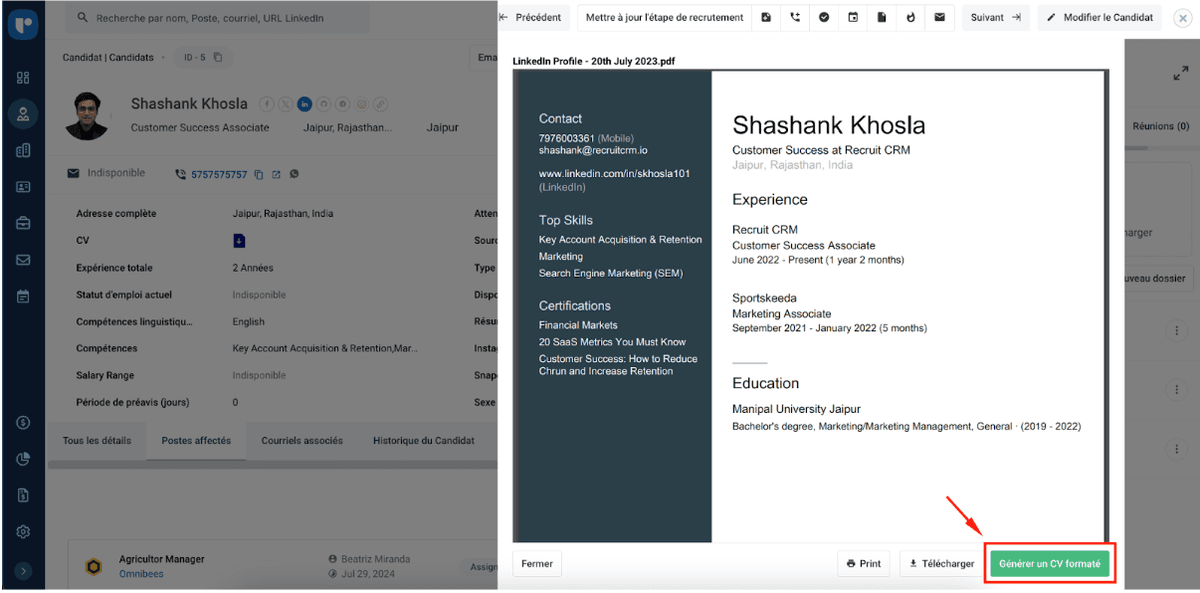Click the log call phone icon in toolbar
This screenshot has width=1200, height=593.
795,17
